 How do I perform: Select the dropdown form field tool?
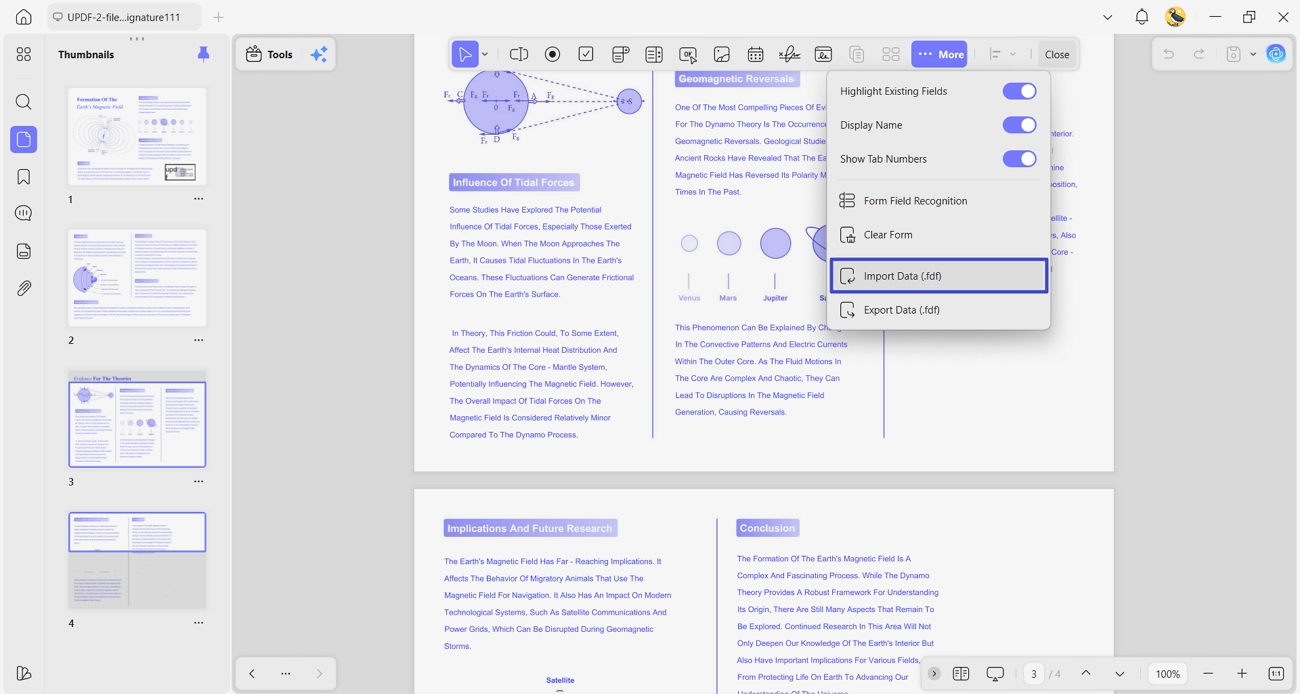620,54
